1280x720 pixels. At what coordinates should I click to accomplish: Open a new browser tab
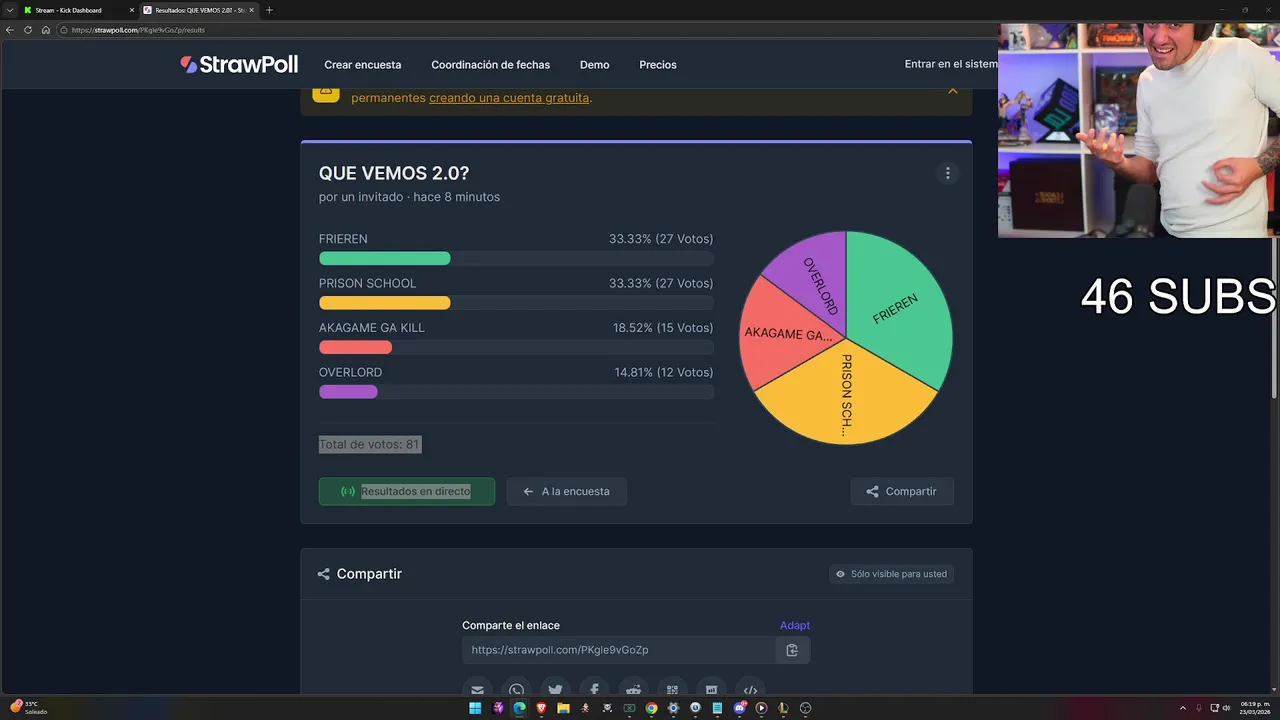(x=269, y=10)
